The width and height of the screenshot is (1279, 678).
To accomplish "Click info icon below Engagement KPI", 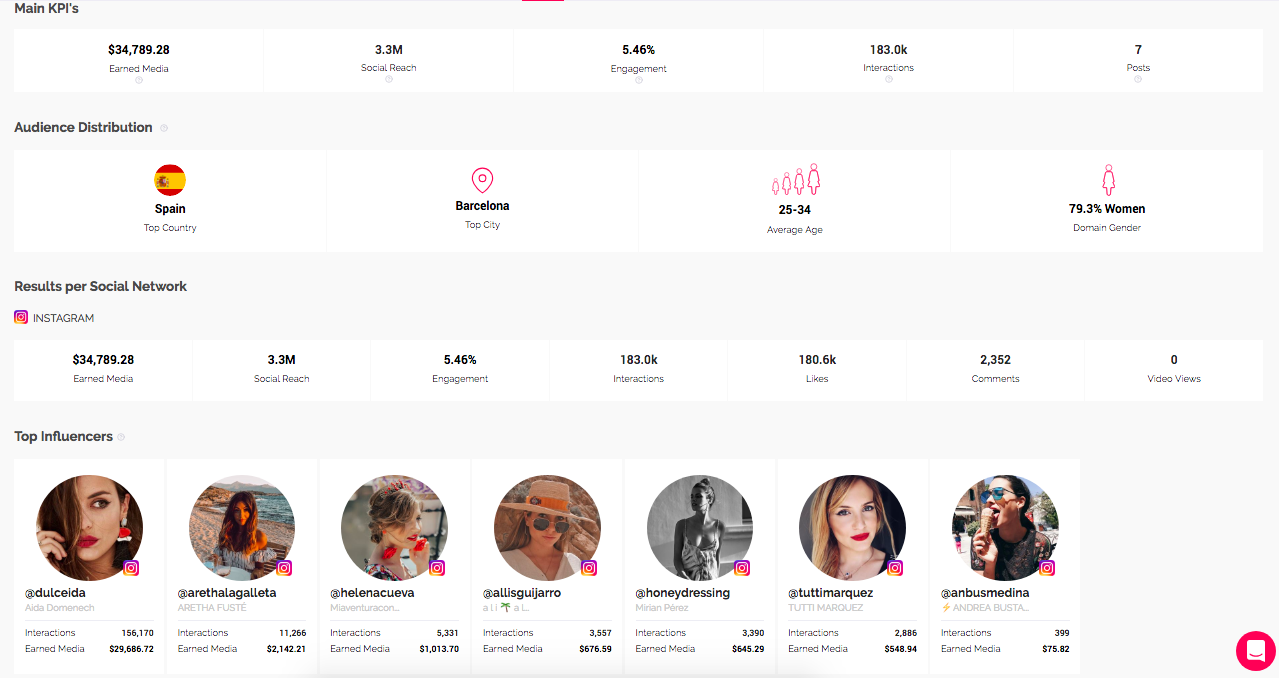I will click(639, 80).
